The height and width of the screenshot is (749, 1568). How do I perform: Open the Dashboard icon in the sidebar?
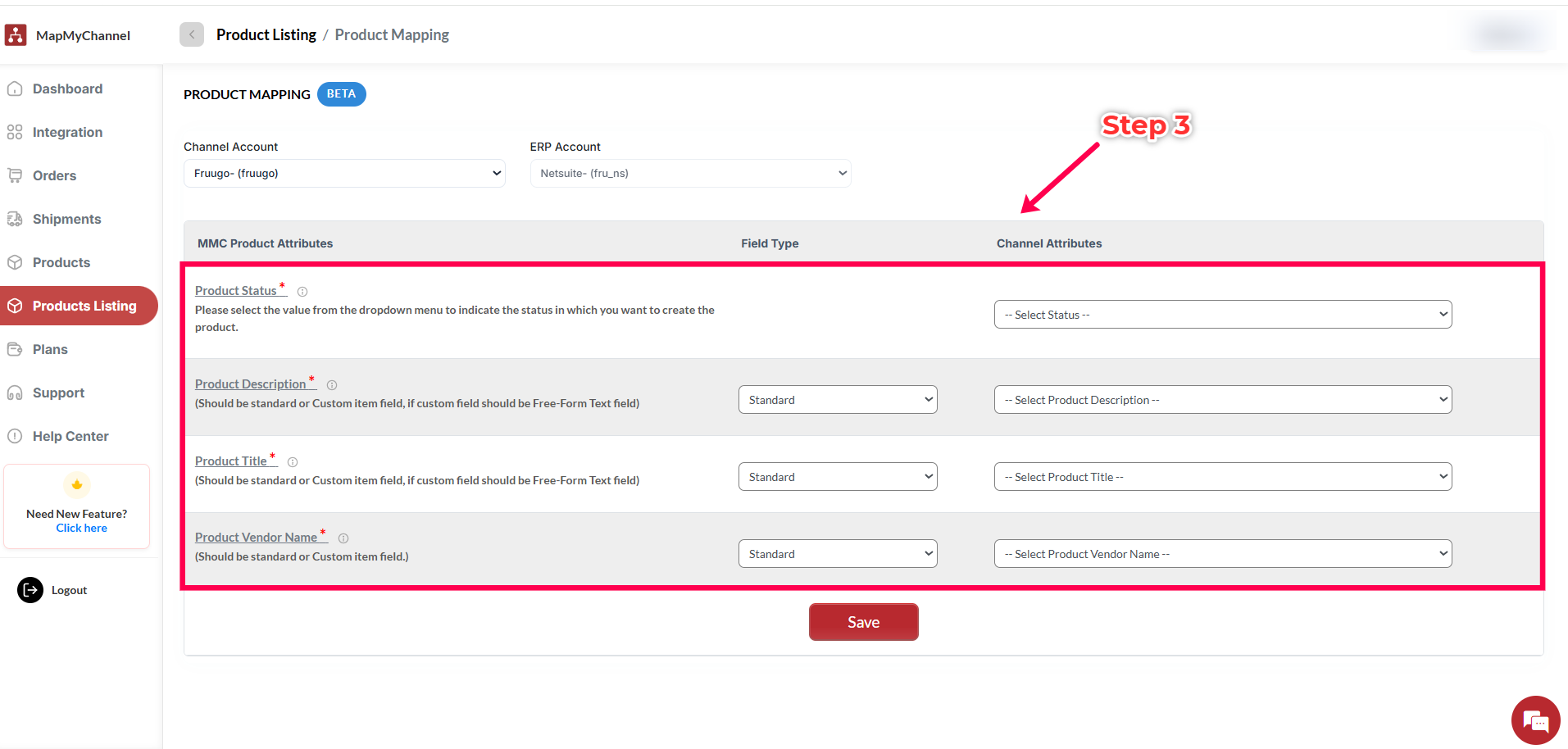[x=16, y=89]
